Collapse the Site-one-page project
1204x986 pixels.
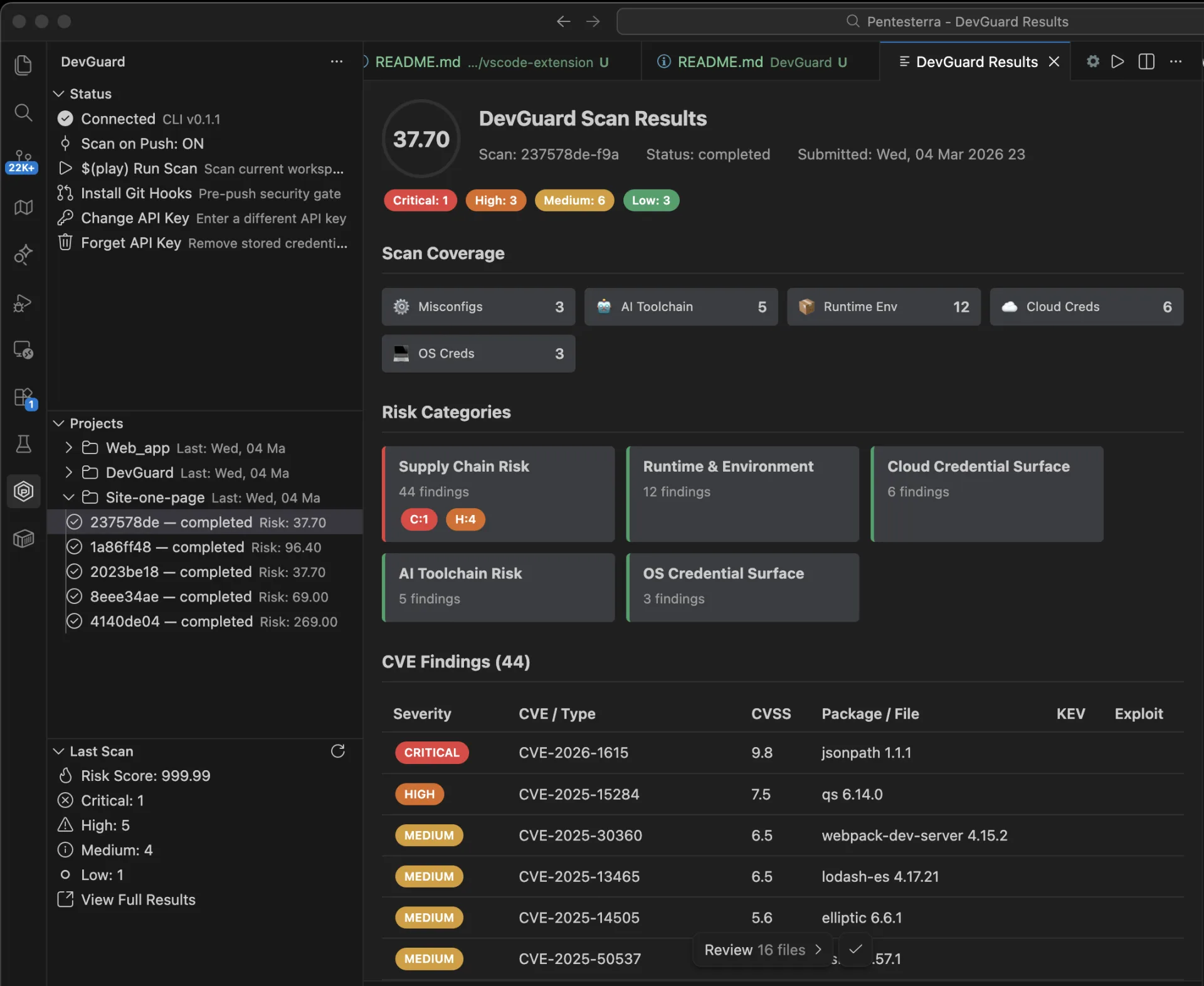click(68, 497)
